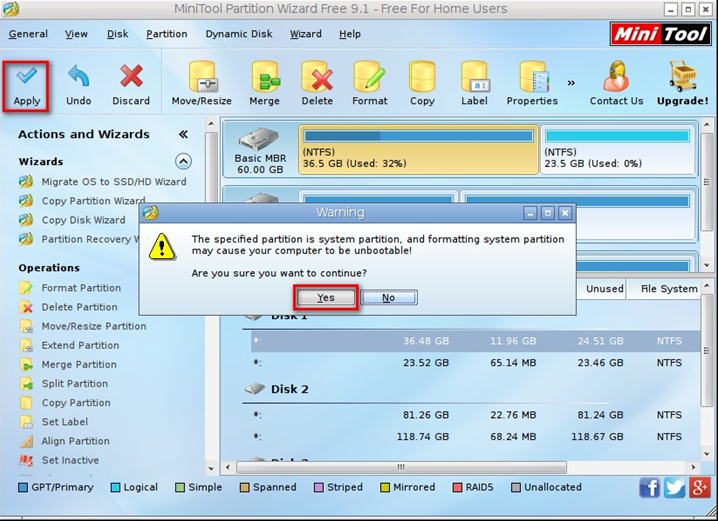This screenshot has height=521, width=718.
Task: Show more toolbar items chevron
Action: point(571,83)
